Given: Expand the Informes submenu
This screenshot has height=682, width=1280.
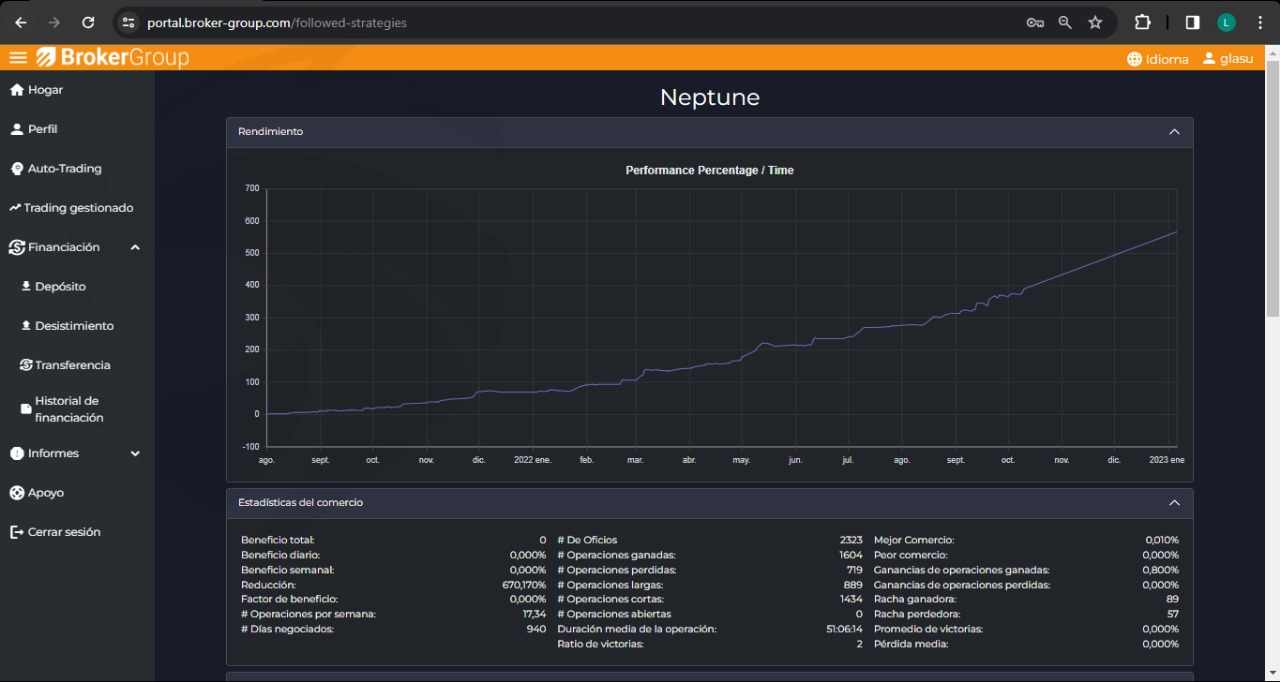Looking at the screenshot, I should pyautogui.click(x=135, y=453).
